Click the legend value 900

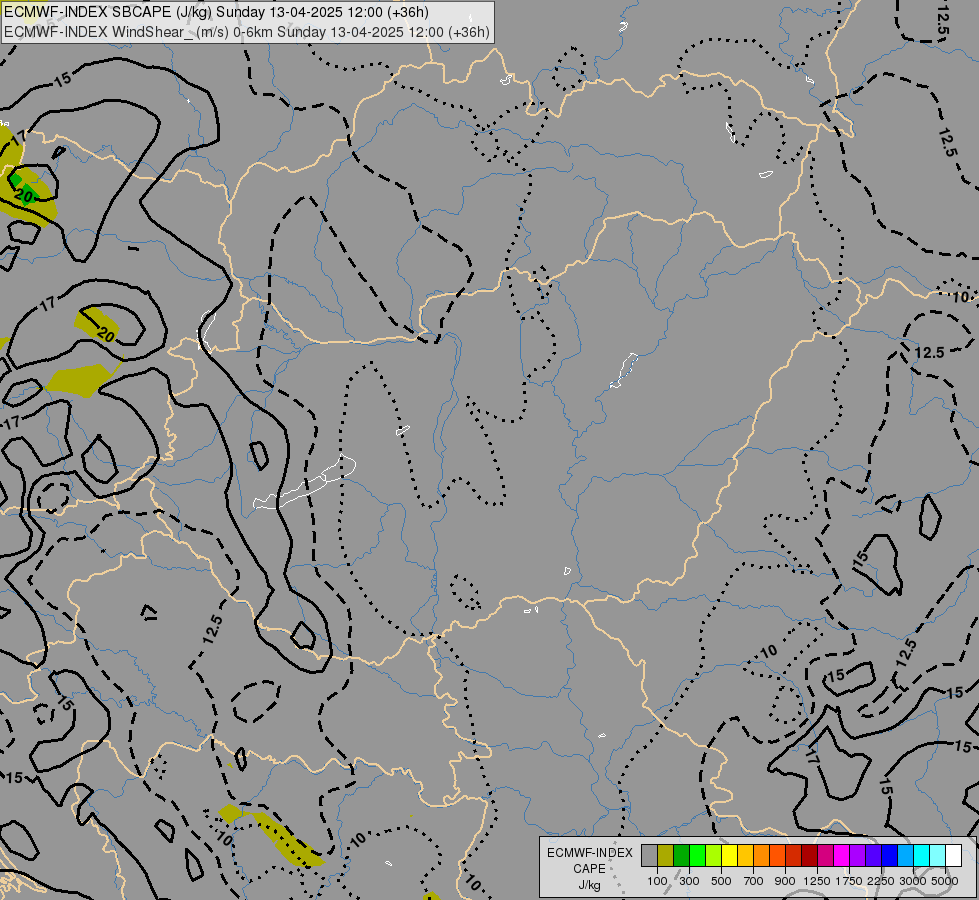785,881
